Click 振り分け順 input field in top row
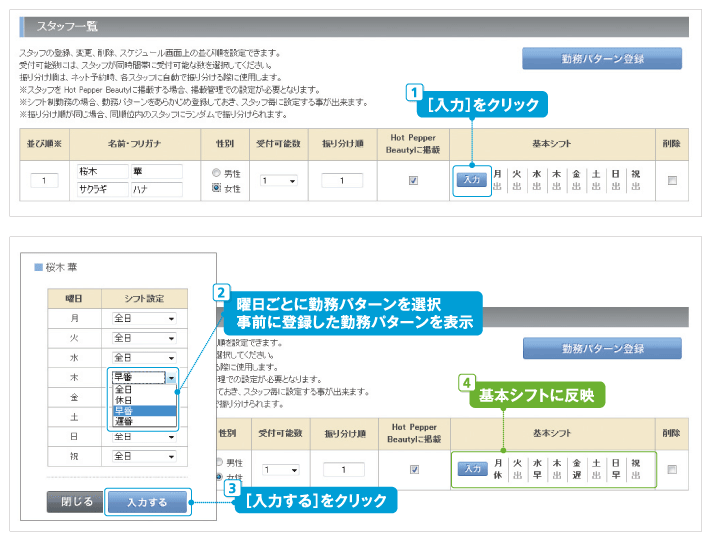710x542 pixels. point(342,181)
